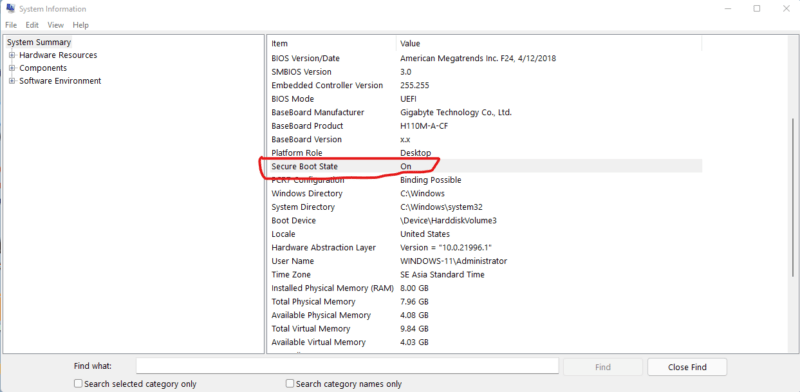Select Available Physical Memory row

tap(485, 315)
